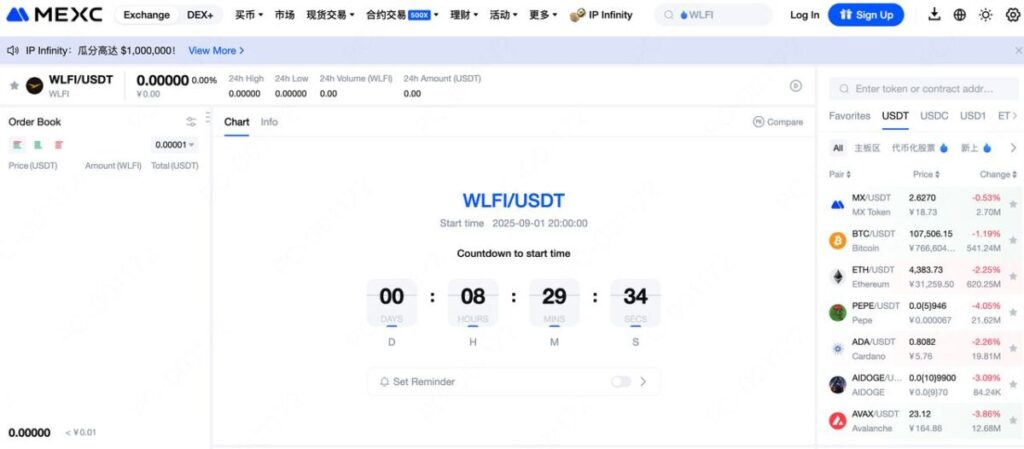
Task: Click the MEXC logo
Action: (x=54, y=14)
